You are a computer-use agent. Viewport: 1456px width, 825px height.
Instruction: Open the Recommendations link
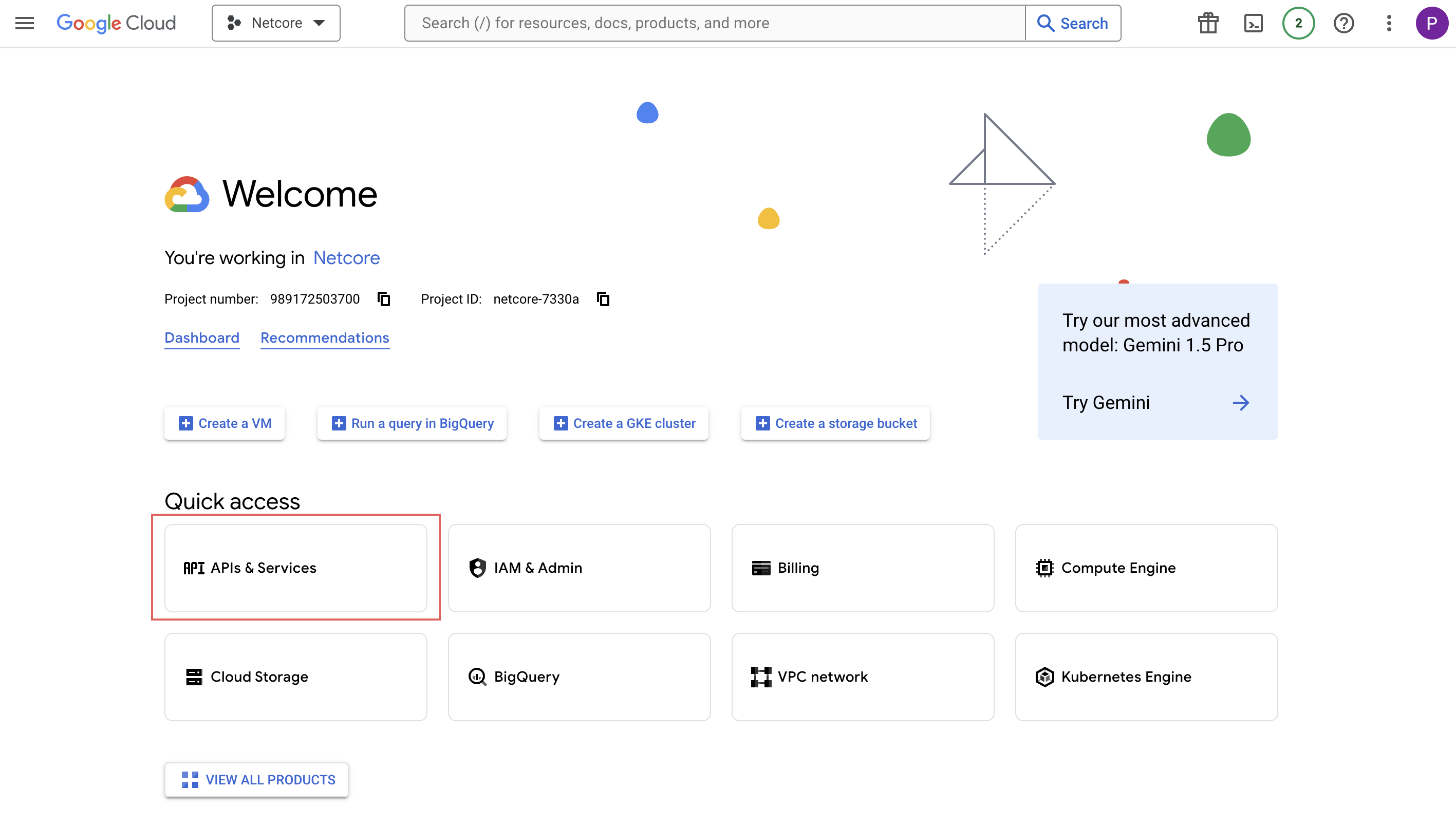(x=325, y=338)
